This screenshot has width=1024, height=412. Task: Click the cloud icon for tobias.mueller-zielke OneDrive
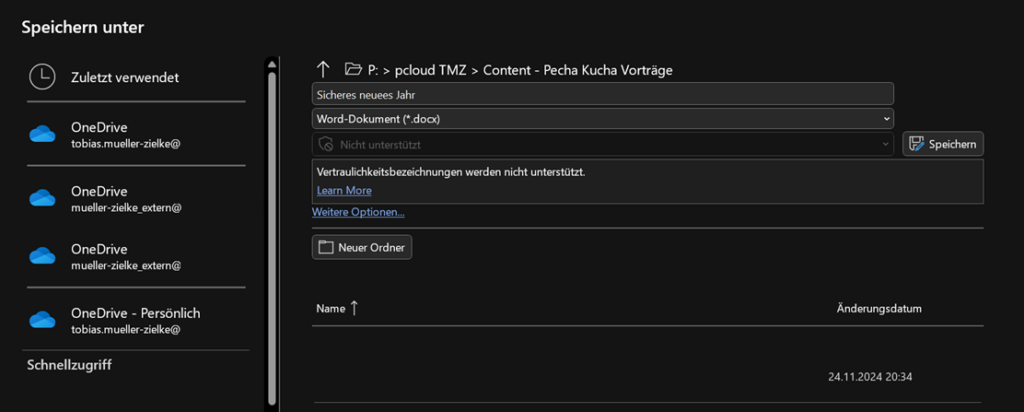click(42, 135)
